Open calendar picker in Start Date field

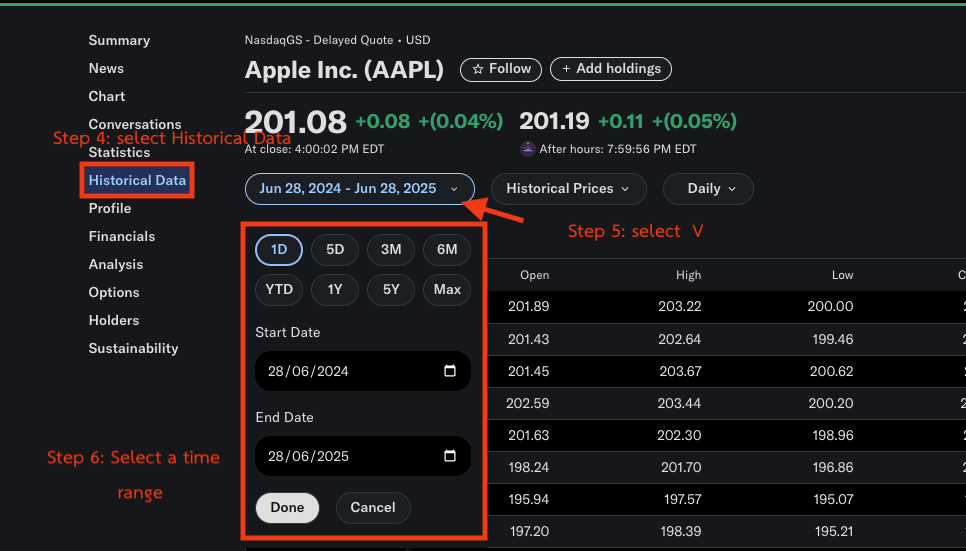450,371
